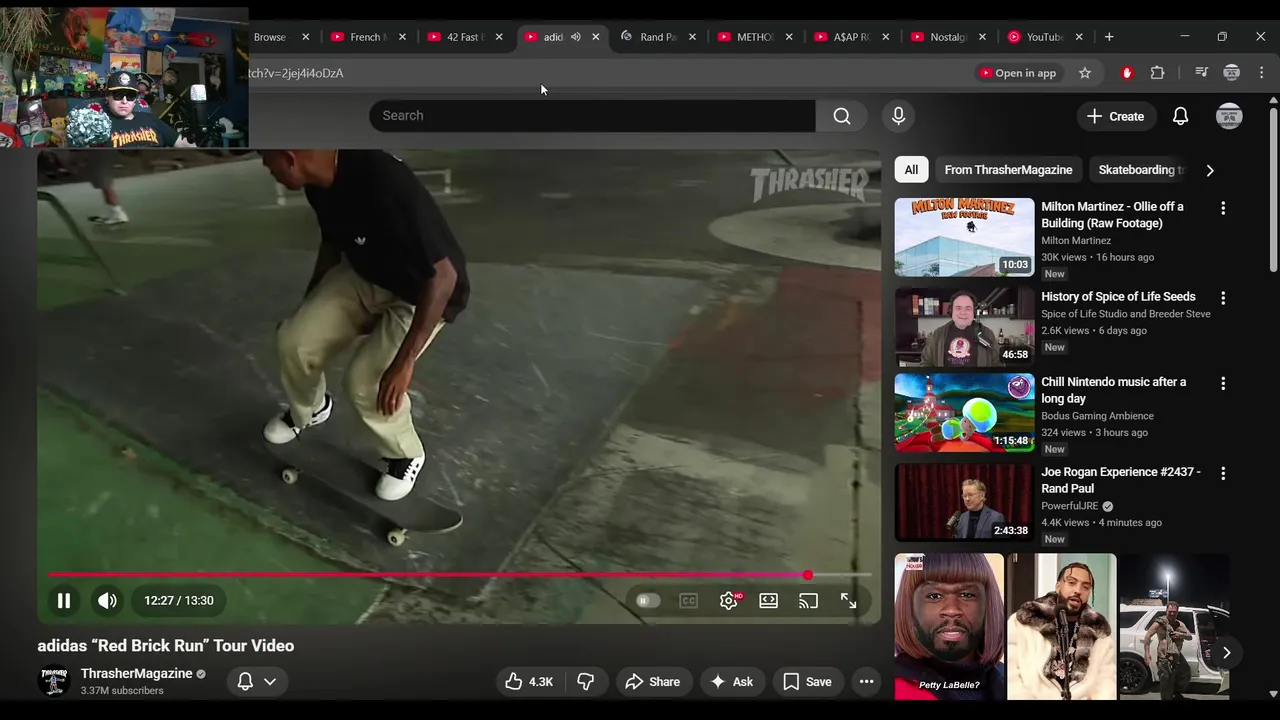Seek to the red progress bar scrubber
The image size is (1280, 720).
[x=807, y=575]
